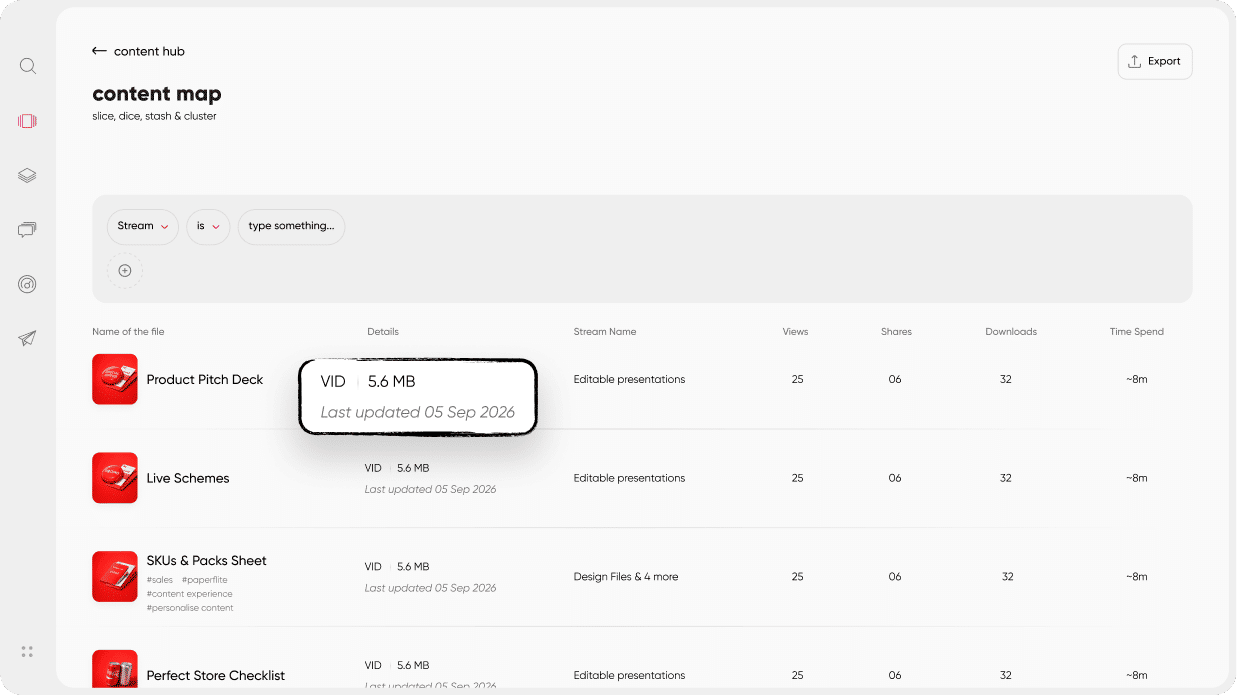Click views count 25 in Live Schemes row
Viewport: 1237px width, 696px height.
pyautogui.click(x=797, y=478)
